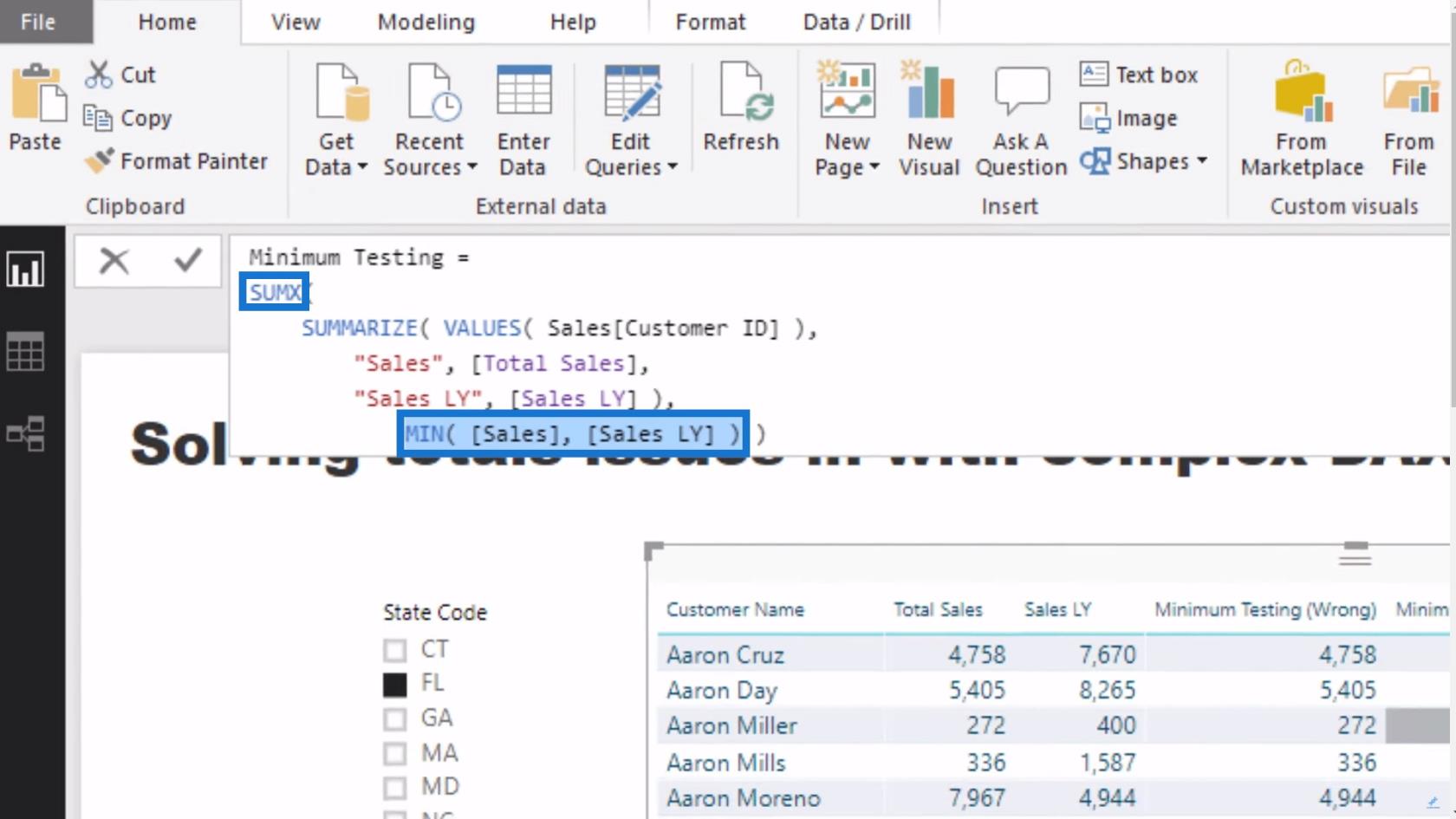The width and height of the screenshot is (1456, 819).
Task: Insert an Image
Action: pos(1128,118)
